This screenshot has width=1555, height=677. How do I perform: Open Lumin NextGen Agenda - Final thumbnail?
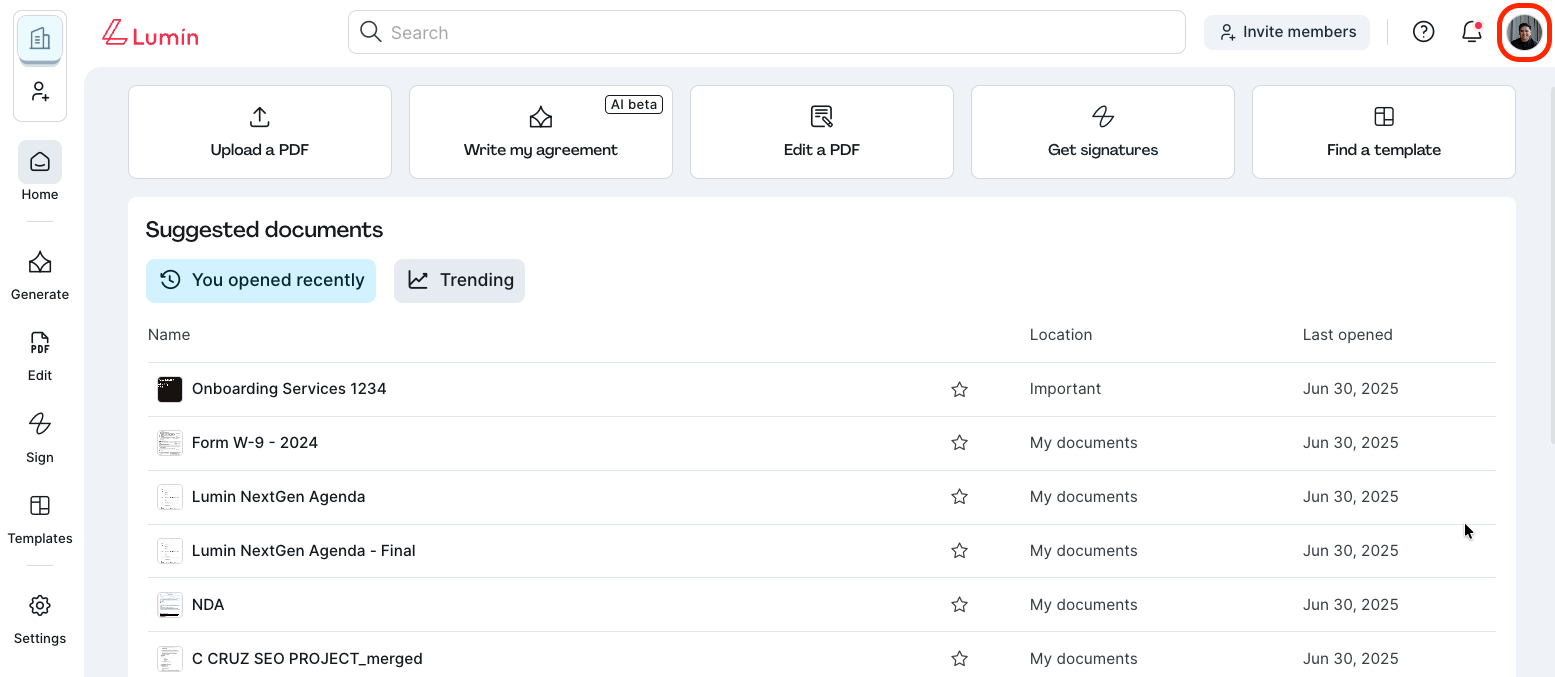coord(170,551)
